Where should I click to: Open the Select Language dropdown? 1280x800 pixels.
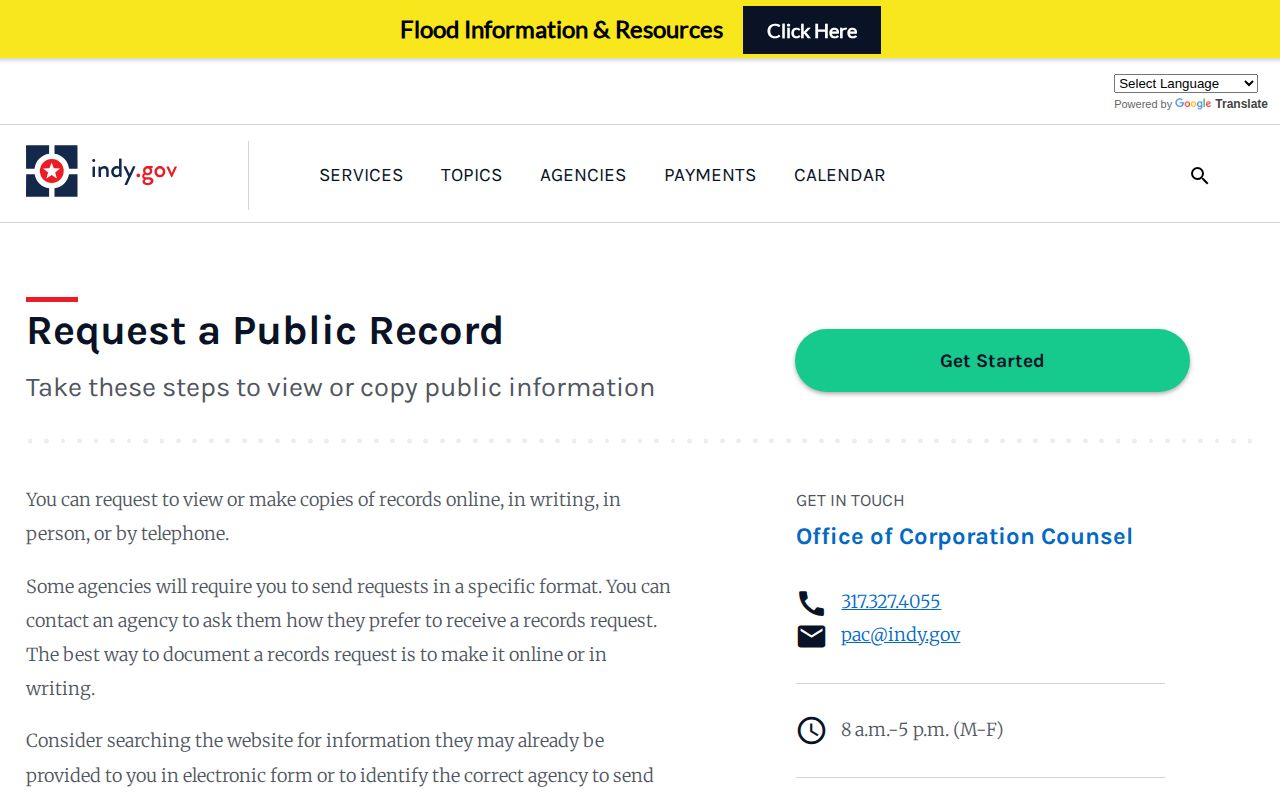(x=1186, y=84)
